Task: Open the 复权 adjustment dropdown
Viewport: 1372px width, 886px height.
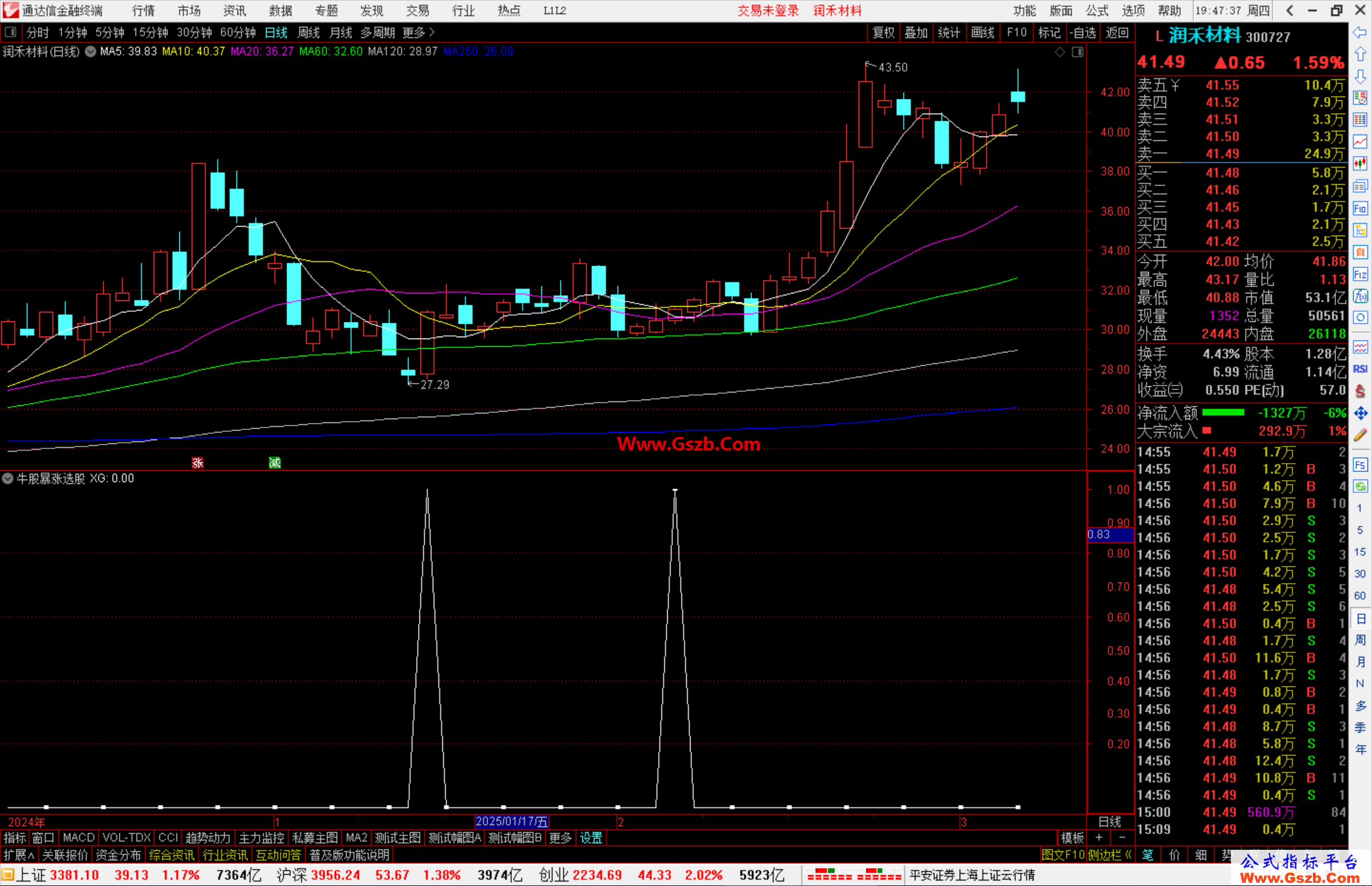Action: tap(884, 32)
